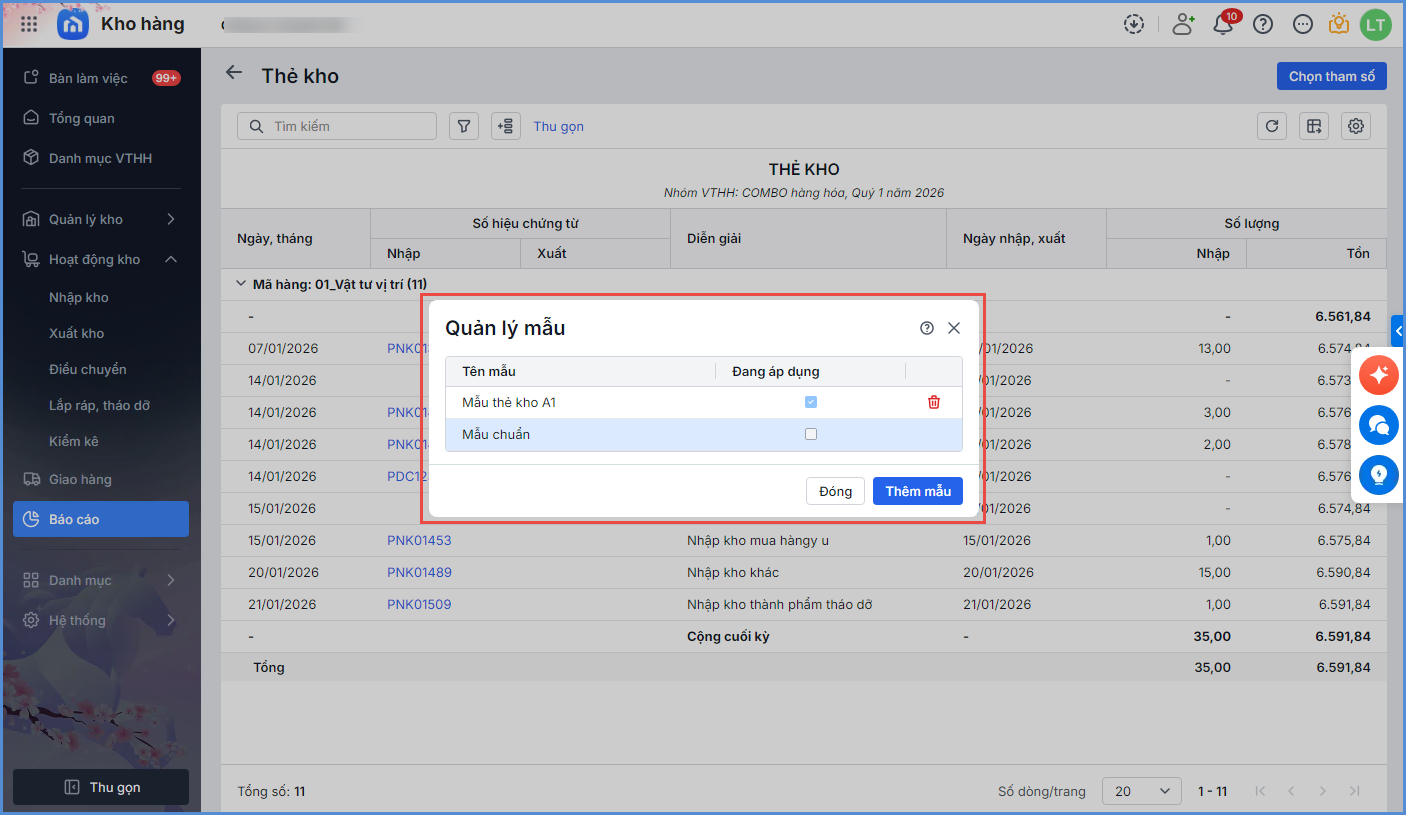Click the Đóng button
The height and width of the screenshot is (815, 1406).
pos(835,491)
